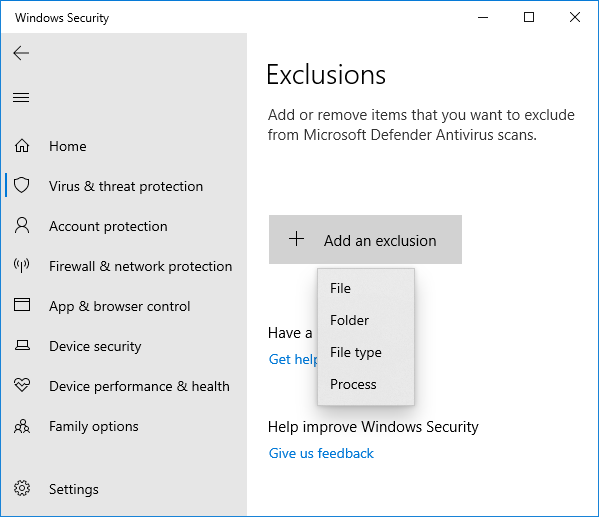Click the people icon for Family options
The image size is (599, 517).
pyautogui.click(x=22, y=426)
